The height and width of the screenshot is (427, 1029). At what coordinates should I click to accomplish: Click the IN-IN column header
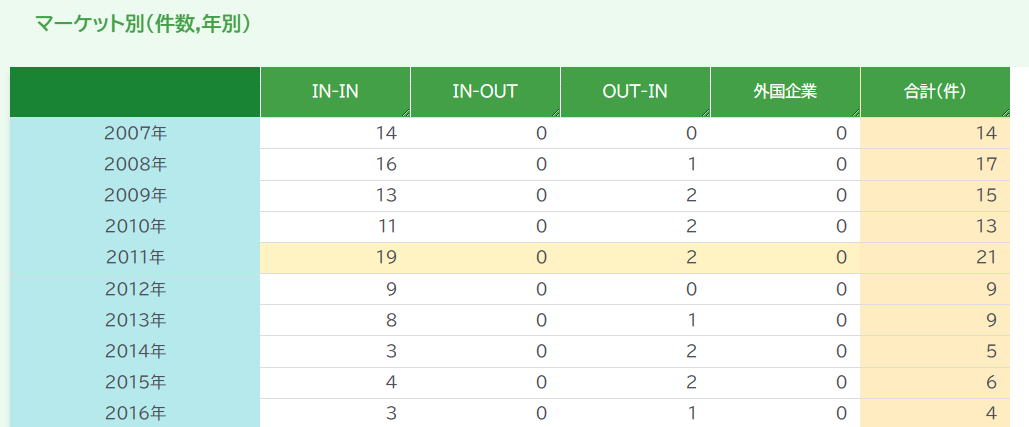click(x=335, y=92)
